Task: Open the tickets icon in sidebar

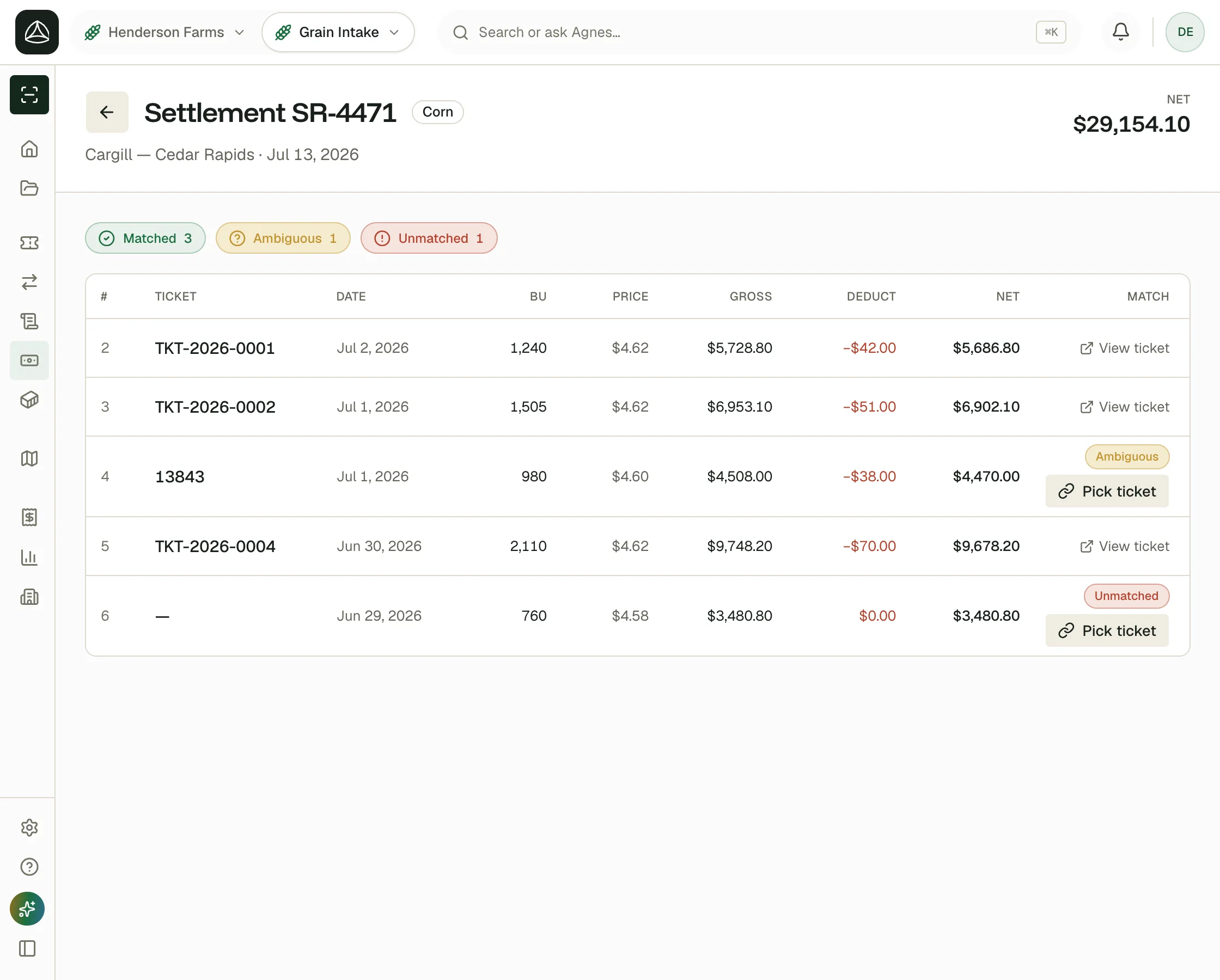Action: [x=29, y=243]
